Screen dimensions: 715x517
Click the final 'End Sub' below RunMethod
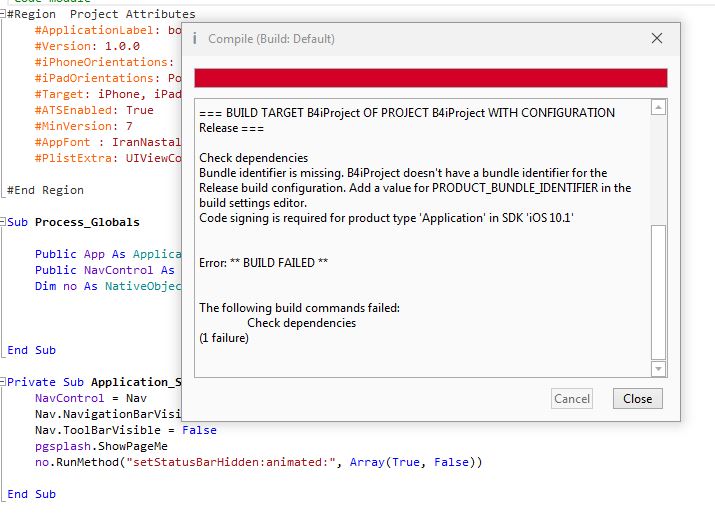point(31,494)
